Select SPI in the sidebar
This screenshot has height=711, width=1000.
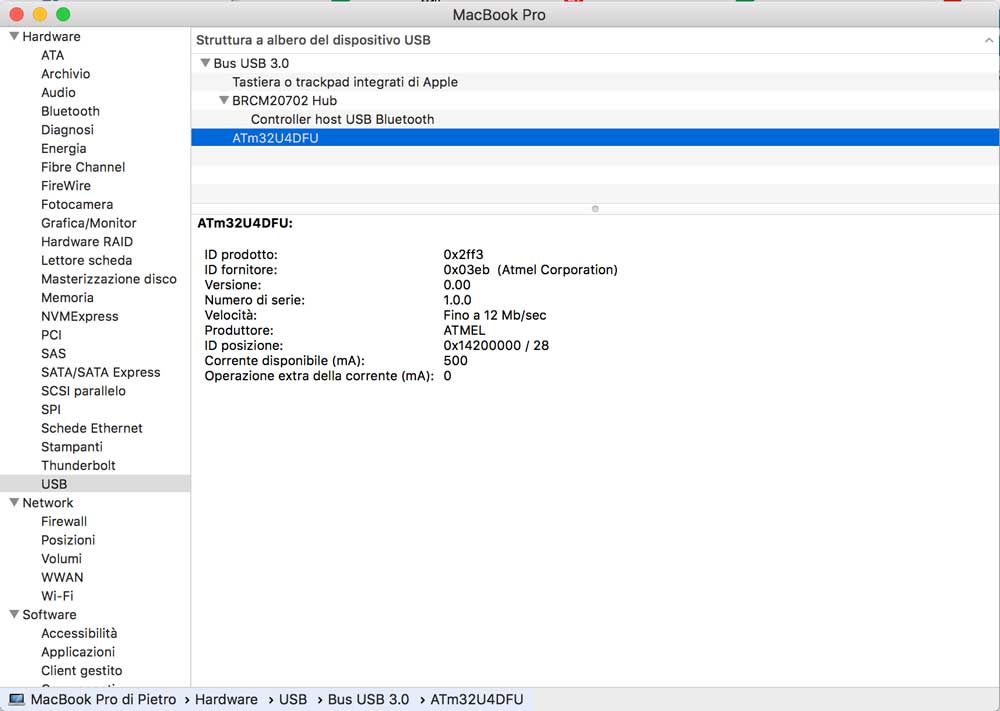pyautogui.click(x=50, y=409)
